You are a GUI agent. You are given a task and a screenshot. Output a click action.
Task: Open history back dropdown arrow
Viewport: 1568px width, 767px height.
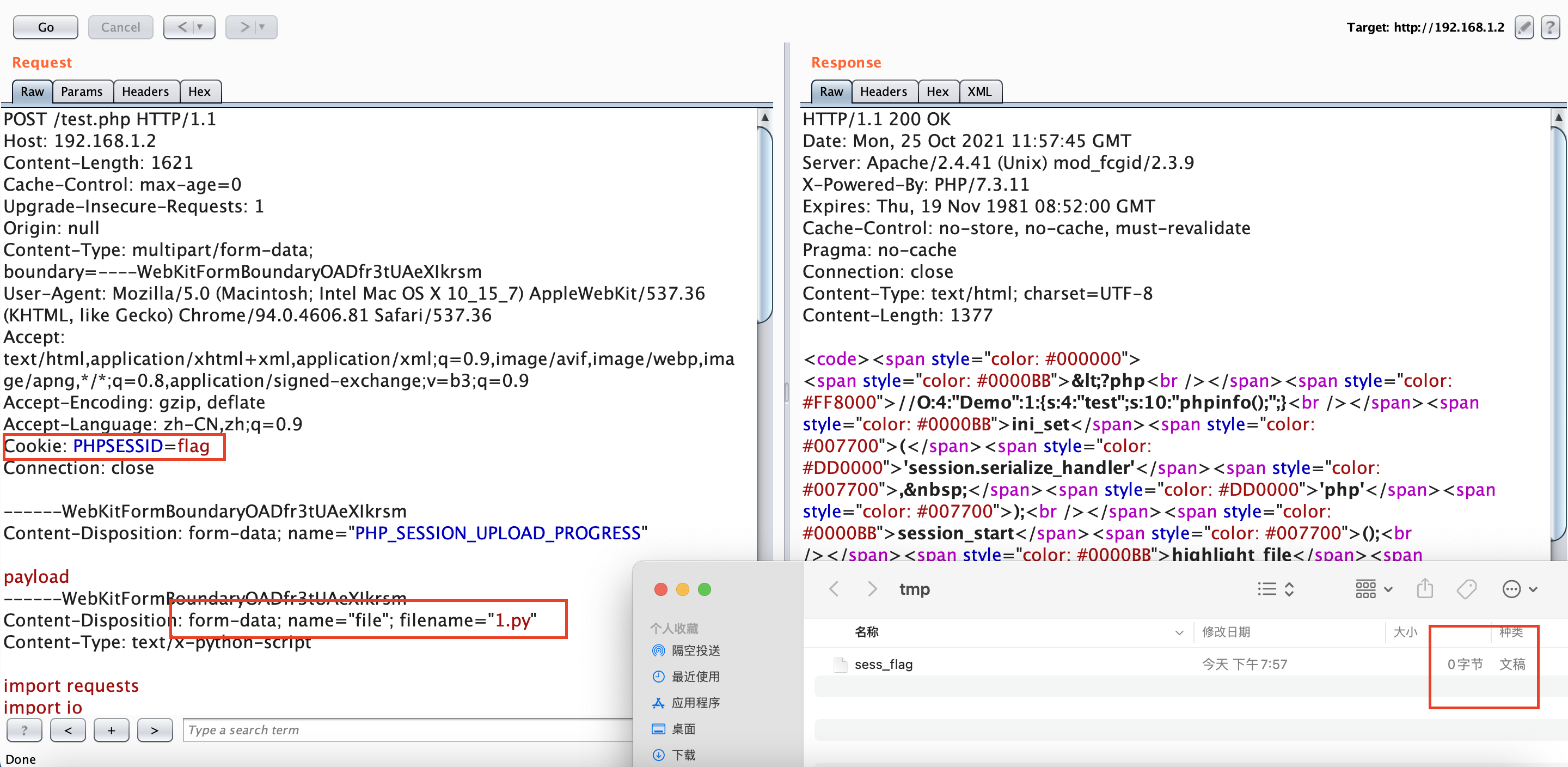[200, 27]
